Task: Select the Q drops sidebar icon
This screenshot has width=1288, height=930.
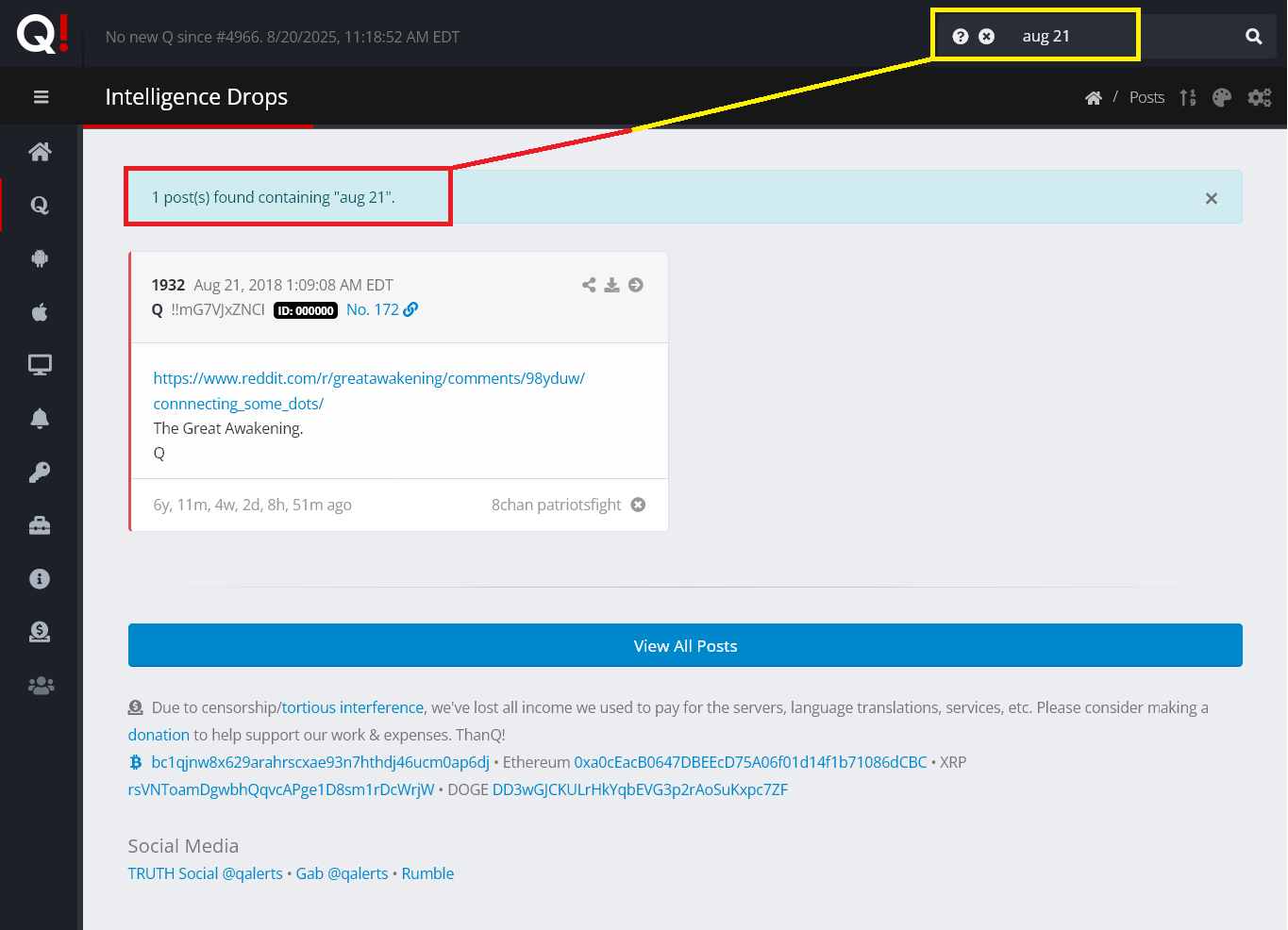Action: (40, 205)
